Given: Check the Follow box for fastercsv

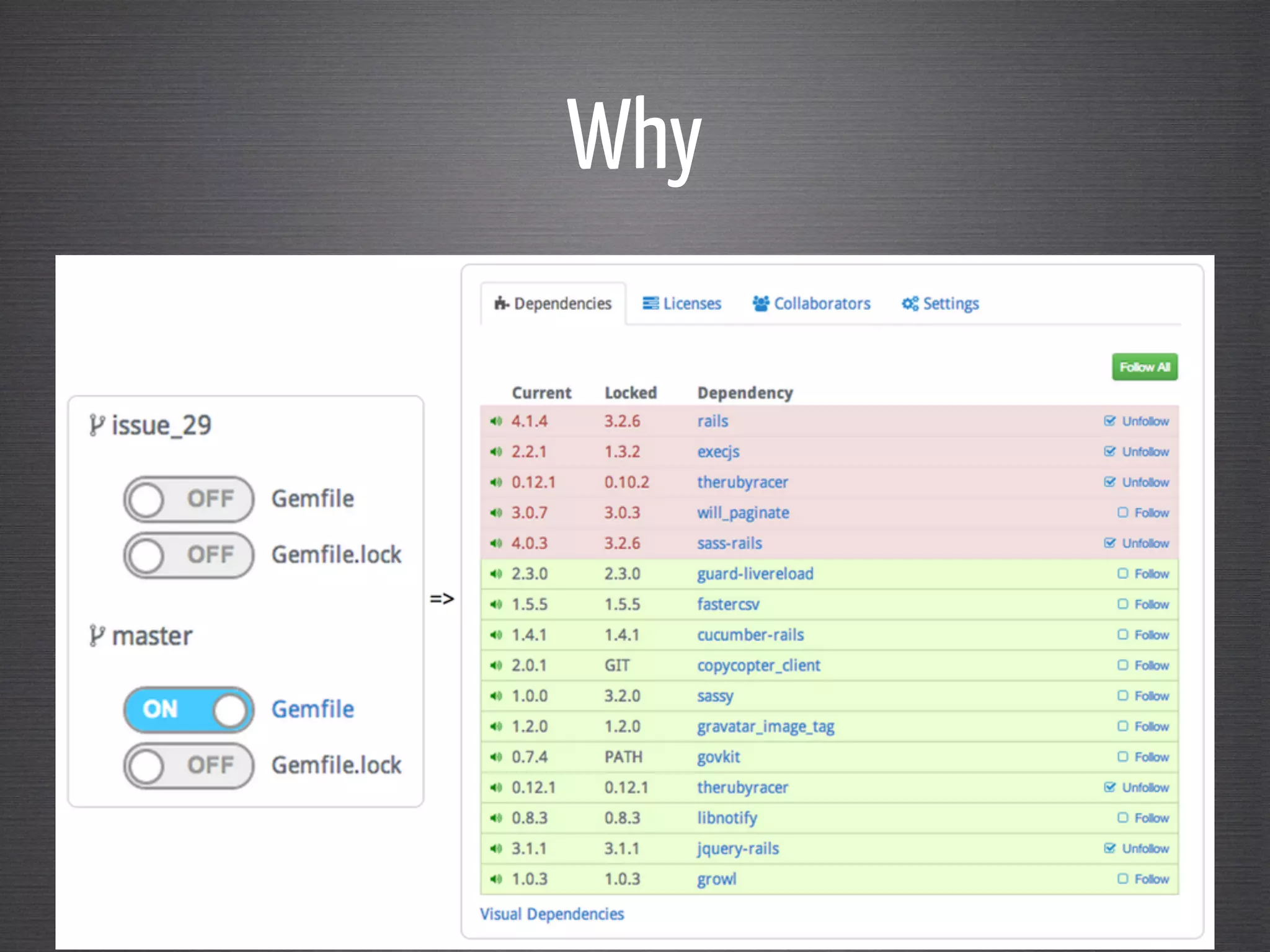Looking at the screenshot, I should tap(1122, 604).
